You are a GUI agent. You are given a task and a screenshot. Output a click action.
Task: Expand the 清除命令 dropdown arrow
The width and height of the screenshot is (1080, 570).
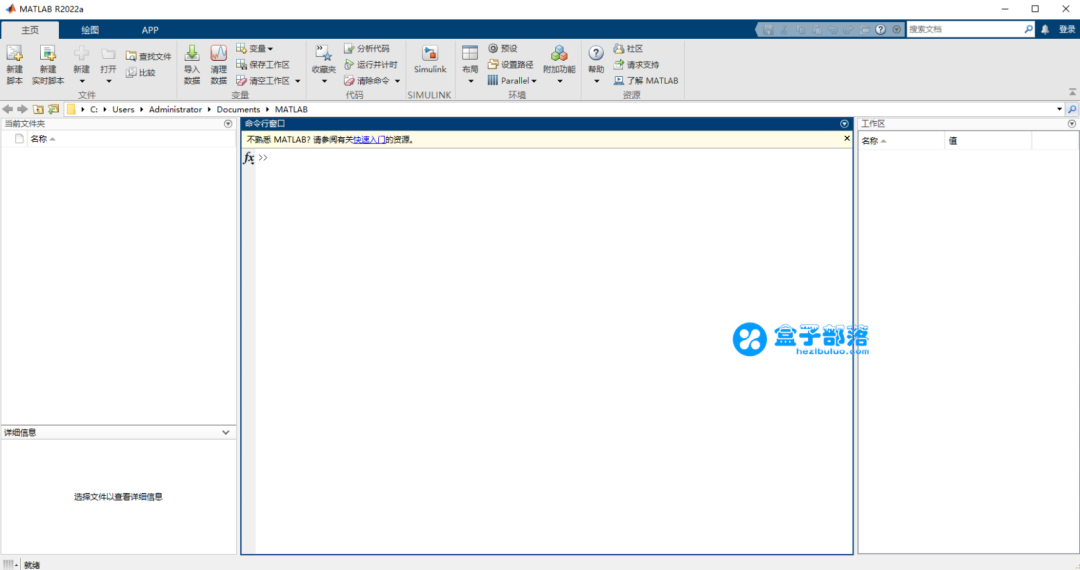[x=397, y=81]
